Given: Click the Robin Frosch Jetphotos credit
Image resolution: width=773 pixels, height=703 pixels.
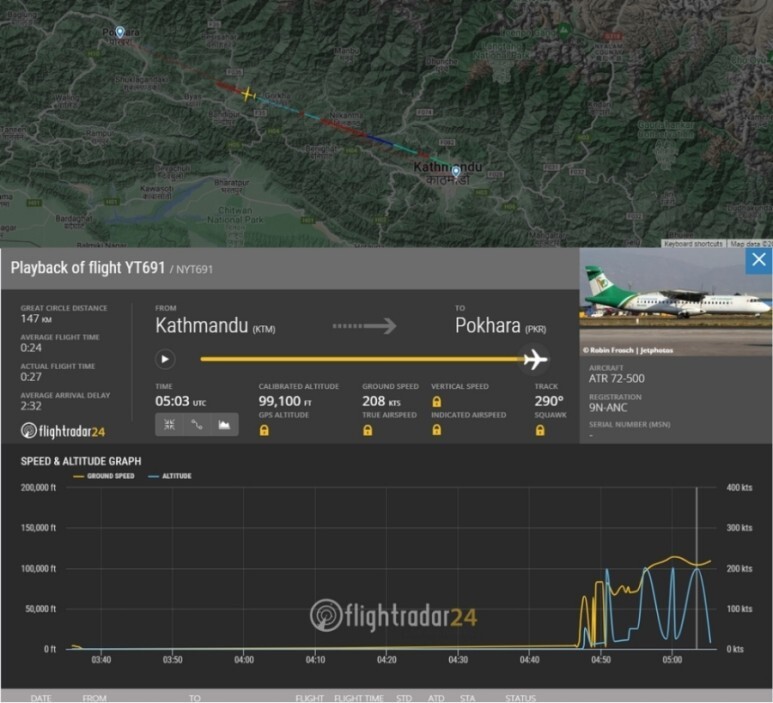Looking at the screenshot, I should (x=628, y=350).
